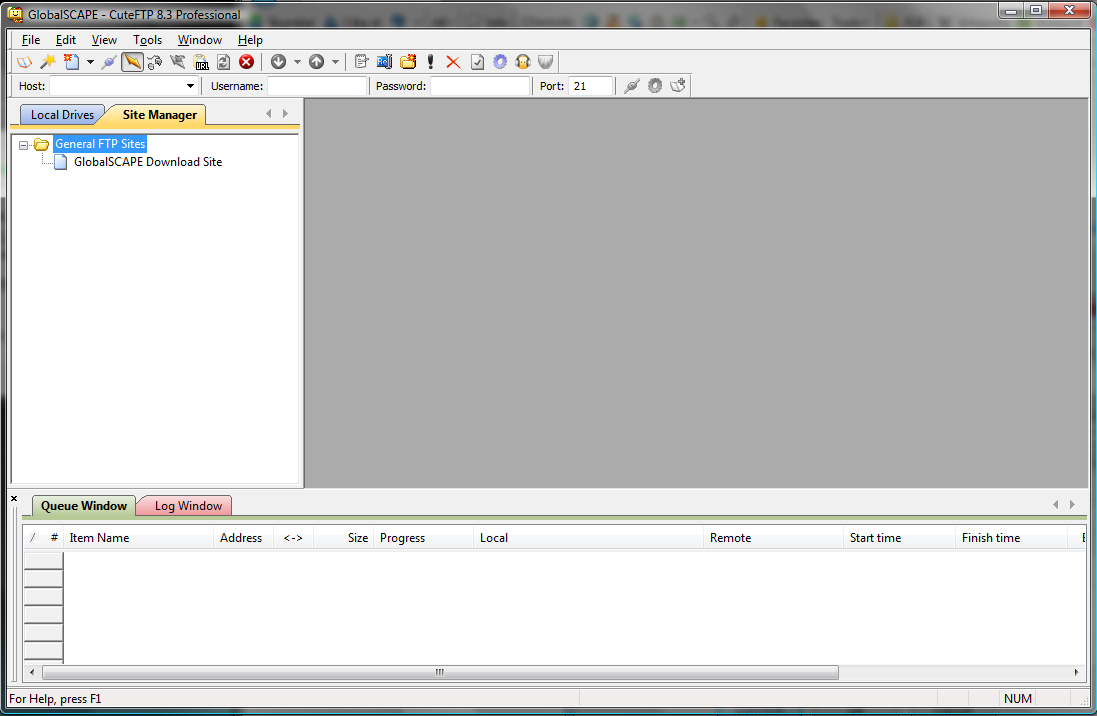The width and height of the screenshot is (1097, 716).
Task: Select the Site Manager tab
Action: click(160, 115)
